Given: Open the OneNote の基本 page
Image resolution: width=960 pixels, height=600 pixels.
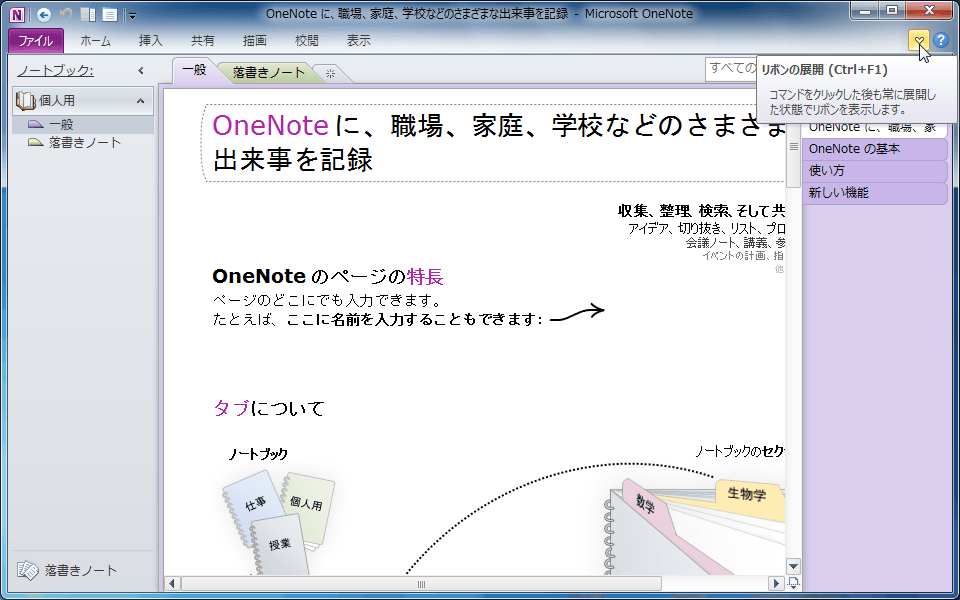Looking at the screenshot, I should tap(874, 149).
